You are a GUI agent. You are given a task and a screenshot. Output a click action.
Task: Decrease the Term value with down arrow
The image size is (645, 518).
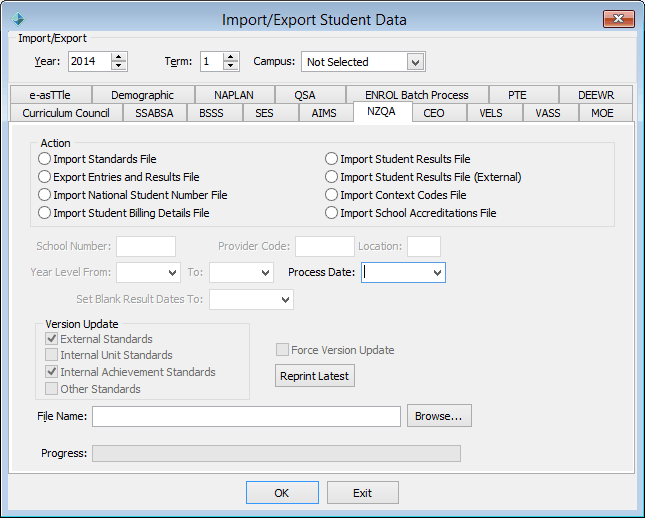click(231, 66)
